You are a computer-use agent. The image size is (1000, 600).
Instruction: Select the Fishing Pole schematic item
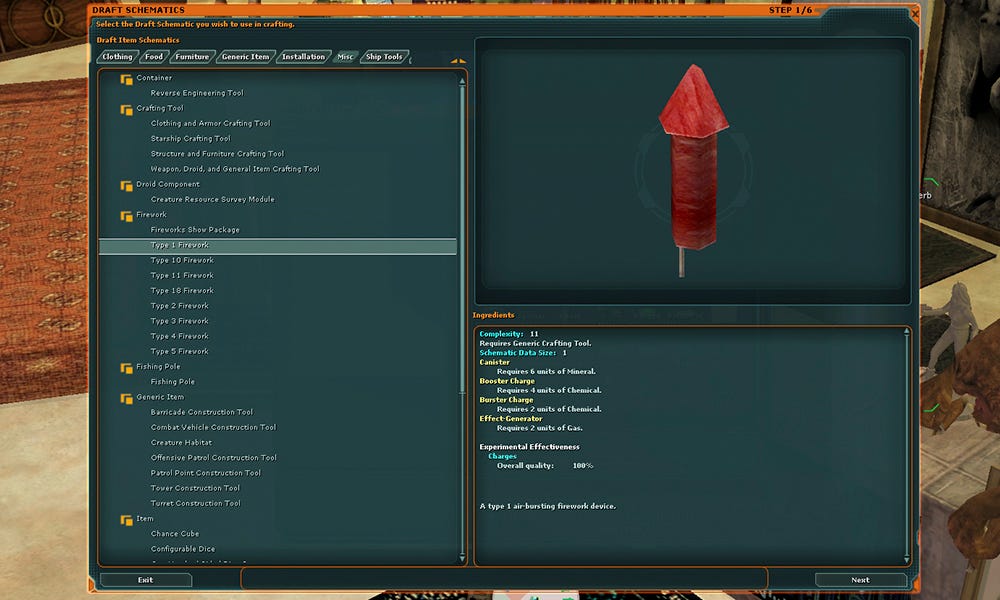click(x=173, y=382)
